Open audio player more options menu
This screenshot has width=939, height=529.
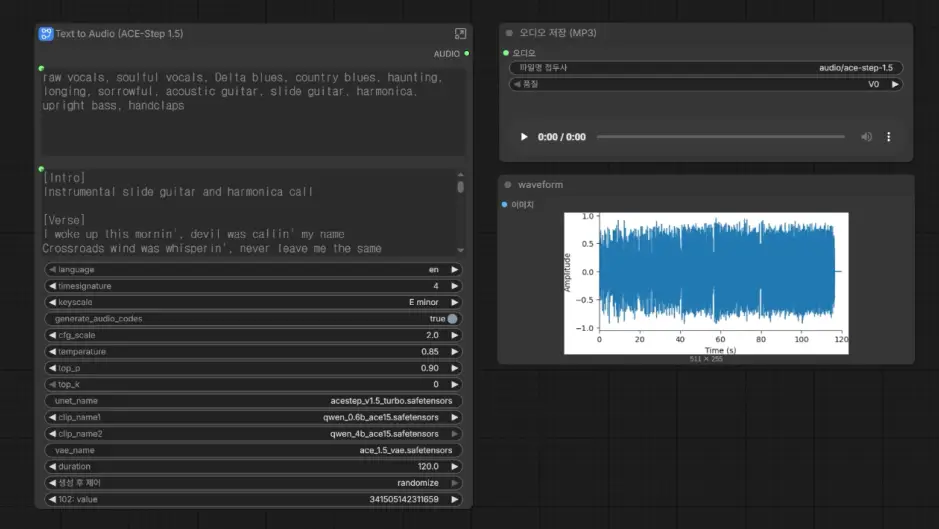pos(889,137)
